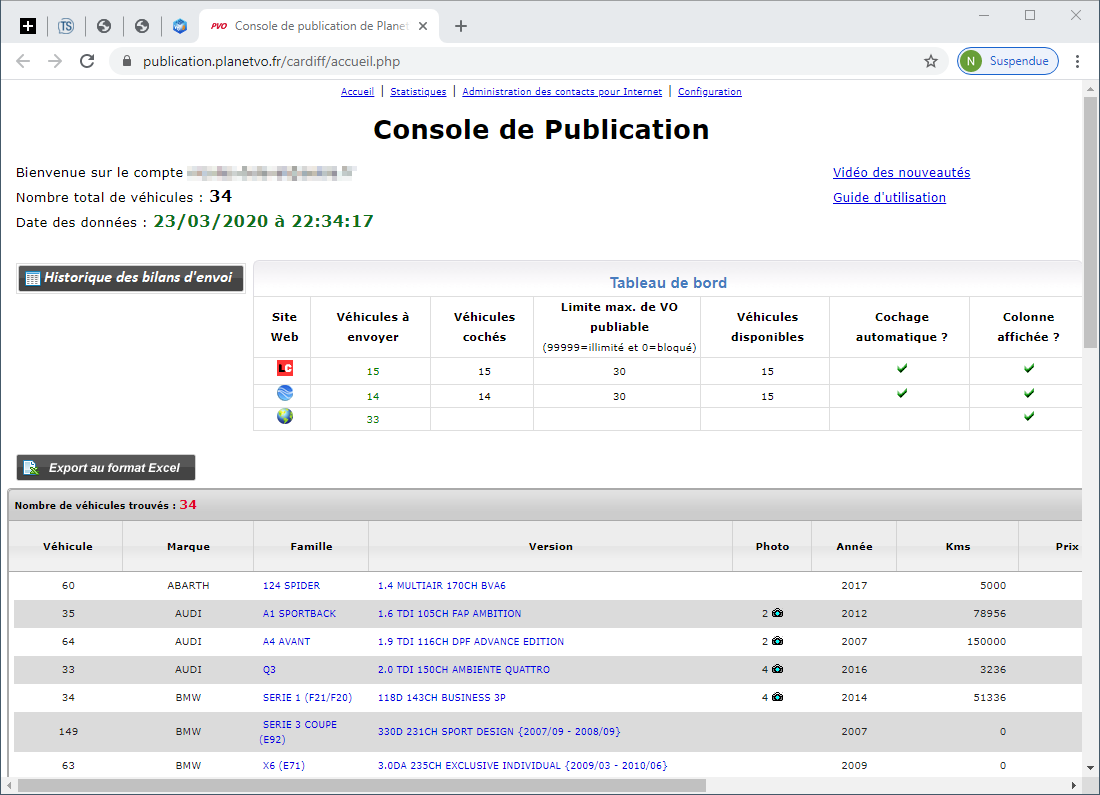Click 33 véhicules à envoyer value

373,420
